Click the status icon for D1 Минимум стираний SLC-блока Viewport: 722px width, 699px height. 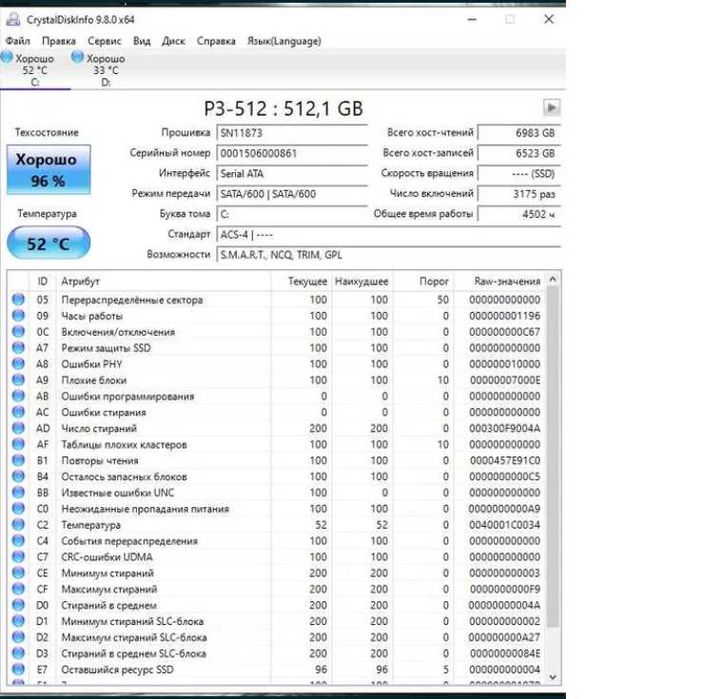pos(18,621)
